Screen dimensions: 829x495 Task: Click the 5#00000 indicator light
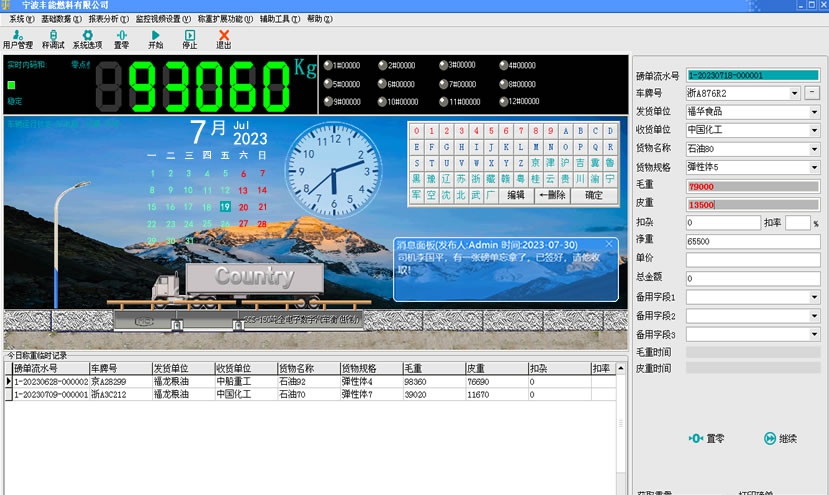point(328,84)
